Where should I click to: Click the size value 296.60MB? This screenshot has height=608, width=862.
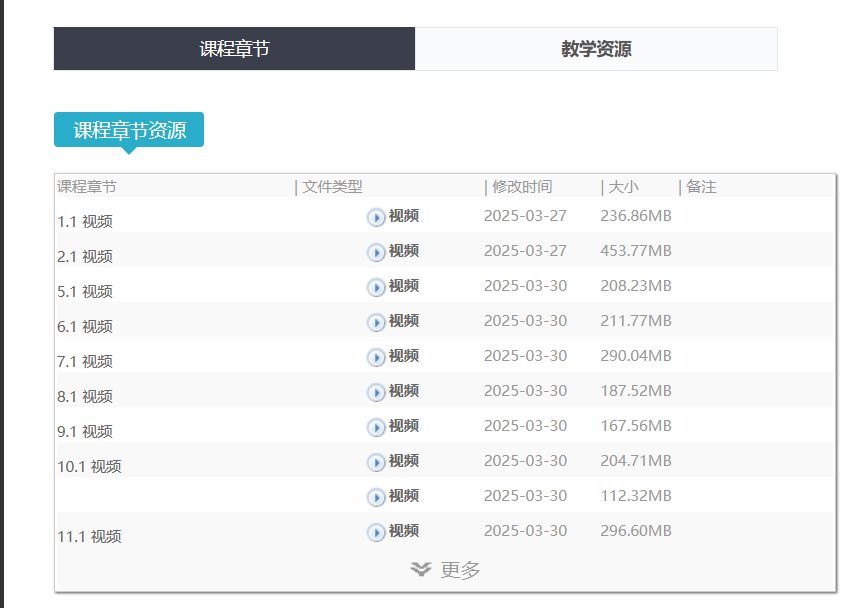click(636, 531)
